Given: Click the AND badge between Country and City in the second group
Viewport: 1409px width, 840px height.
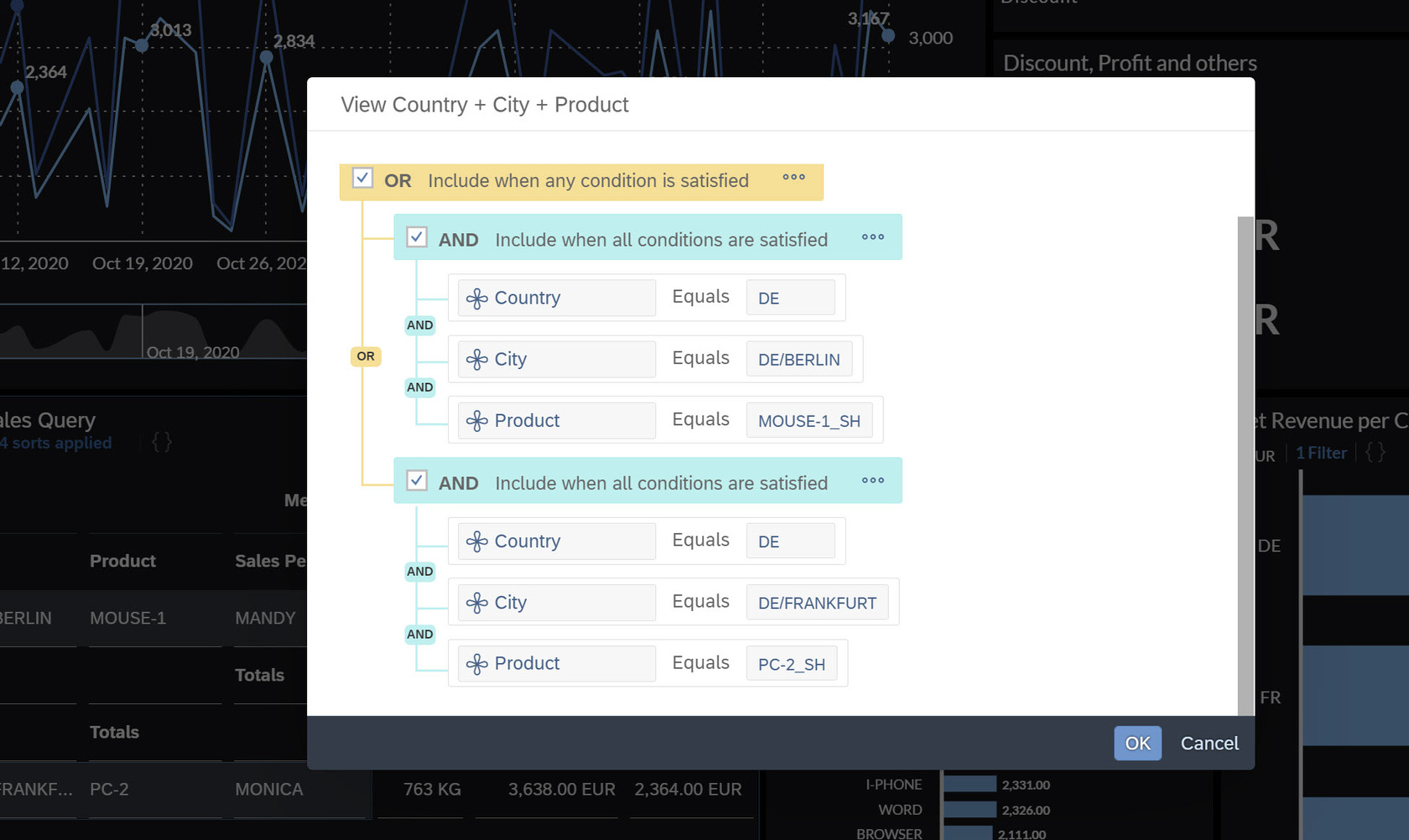Looking at the screenshot, I should click(420, 572).
